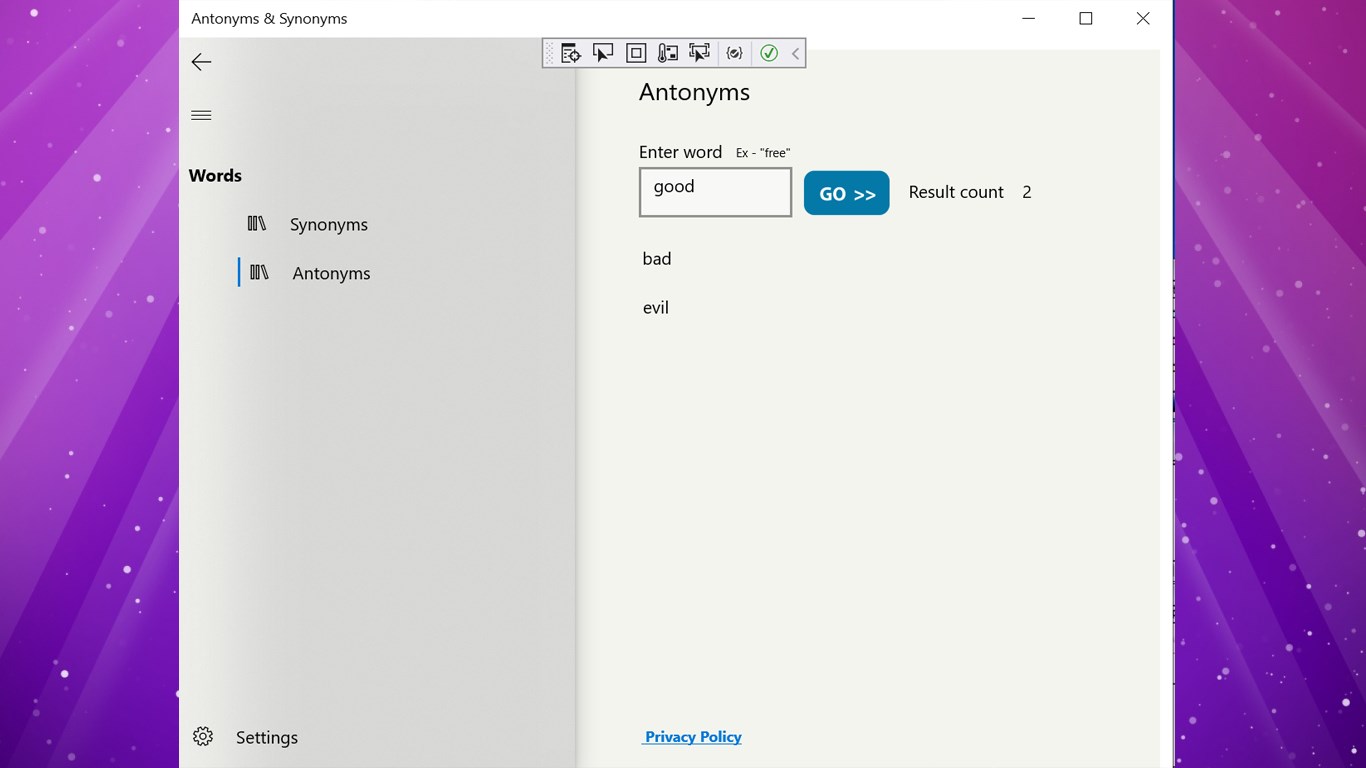The image size is (1366, 768).
Task: Select the result word 'bad'
Action: coord(656,258)
